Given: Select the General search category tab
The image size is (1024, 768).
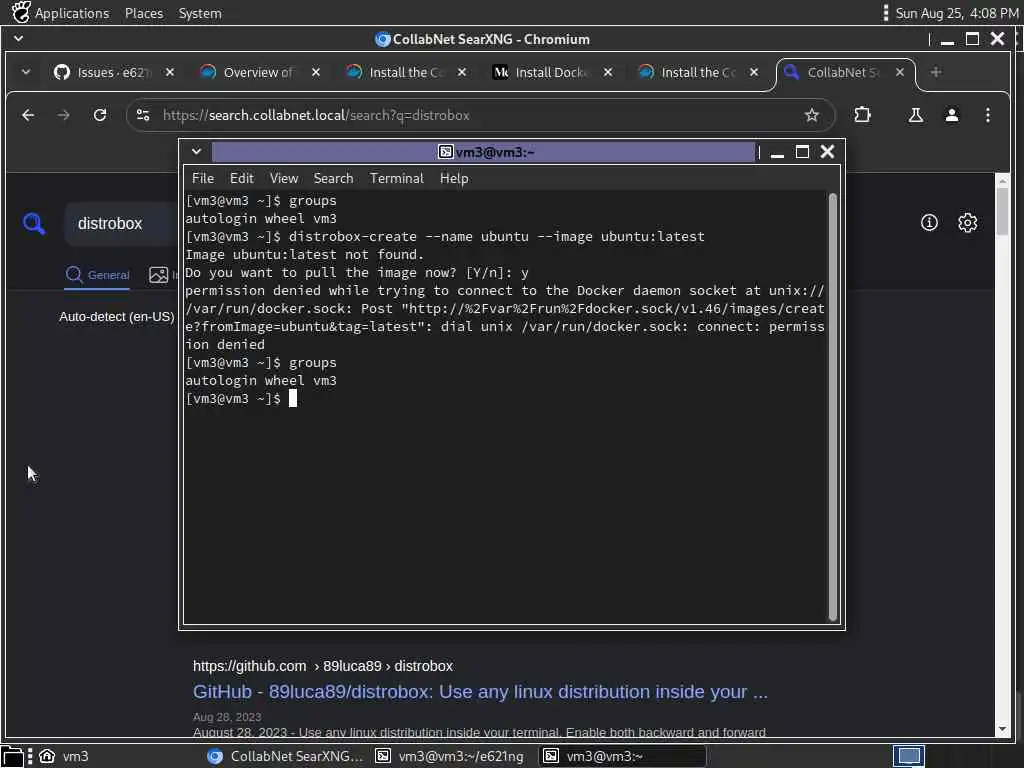Looking at the screenshot, I should point(97,275).
